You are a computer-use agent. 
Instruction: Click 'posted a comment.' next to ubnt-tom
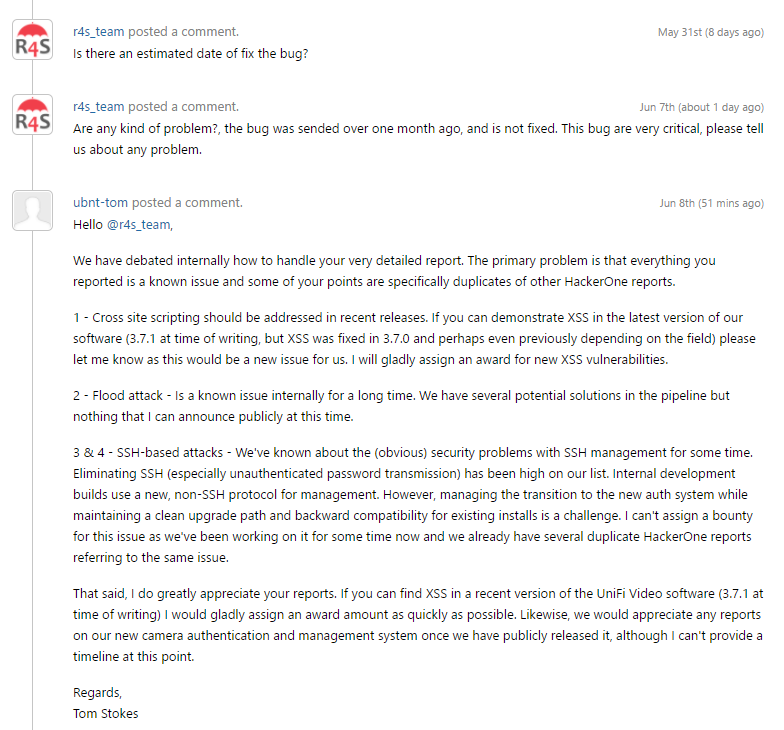[187, 203]
